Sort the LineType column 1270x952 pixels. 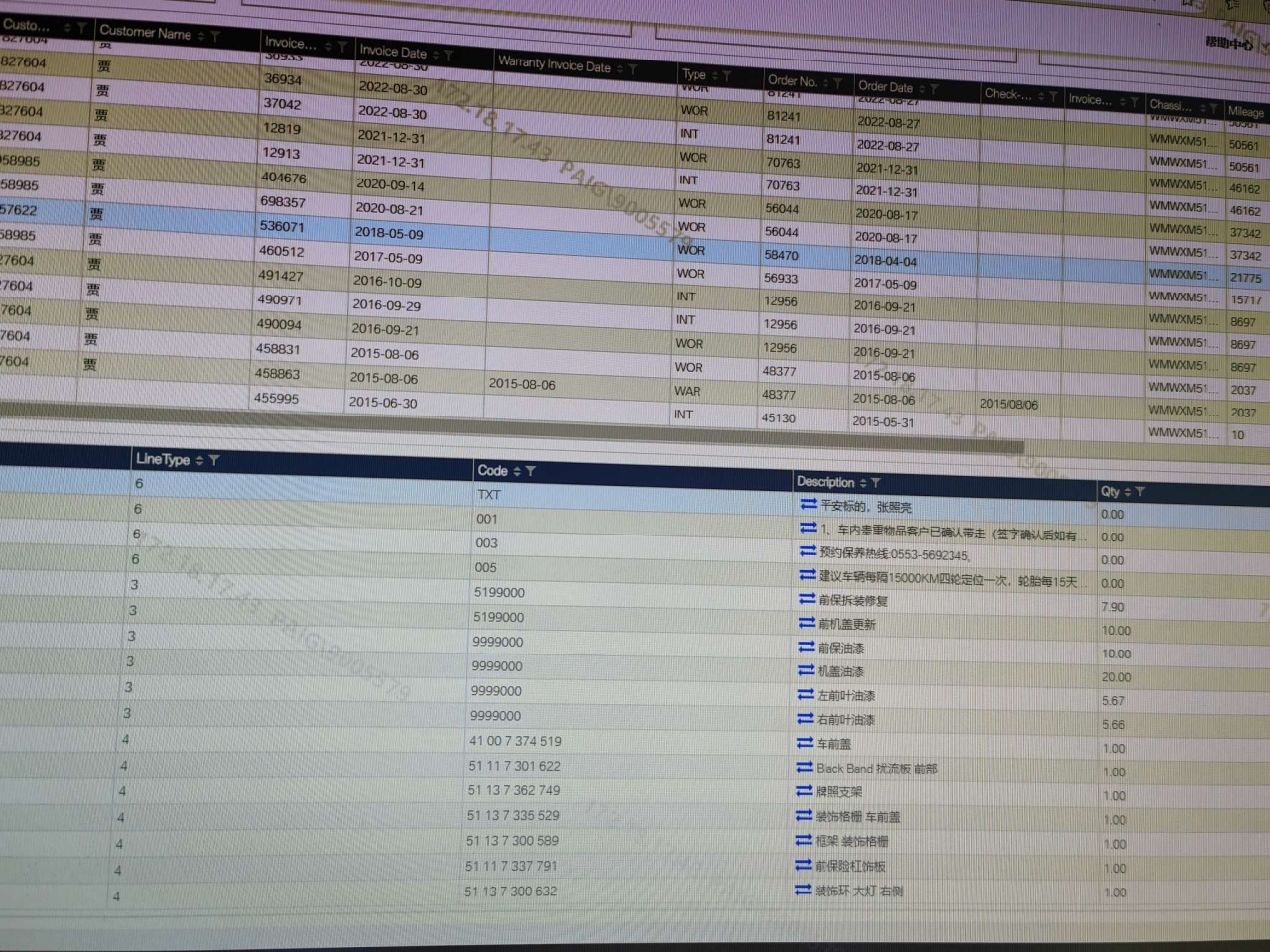click(x=199, y=460)
